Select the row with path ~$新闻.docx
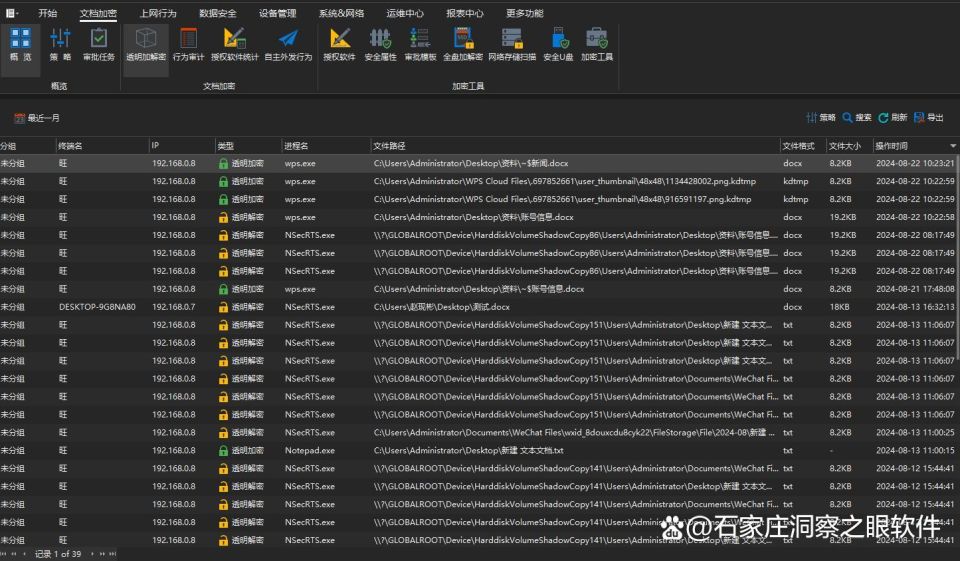 (x=480, y=164)
